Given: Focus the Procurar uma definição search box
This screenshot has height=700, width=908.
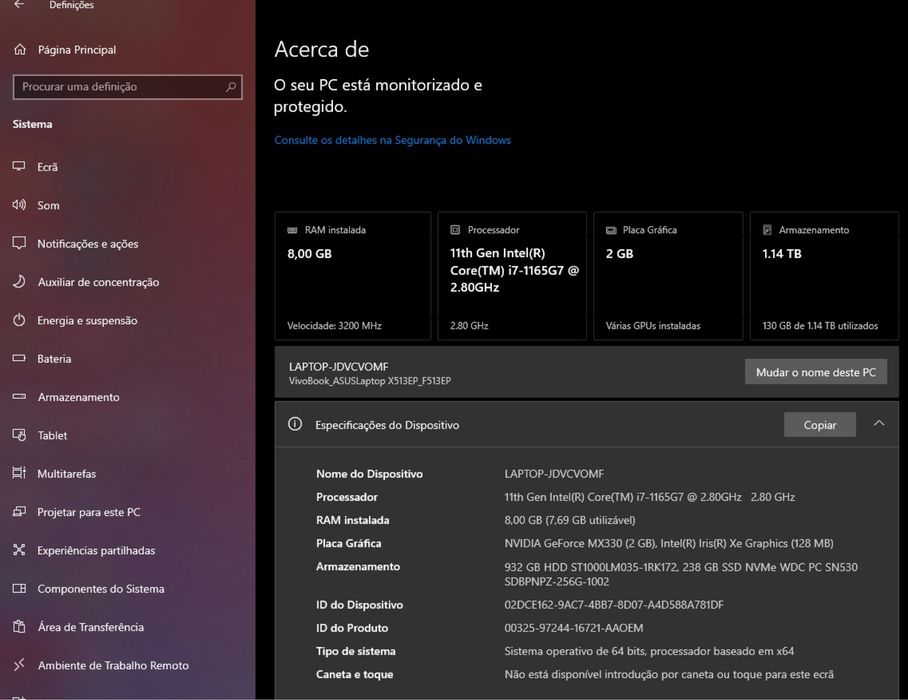Looking at the screenshot, I should 127,87.
